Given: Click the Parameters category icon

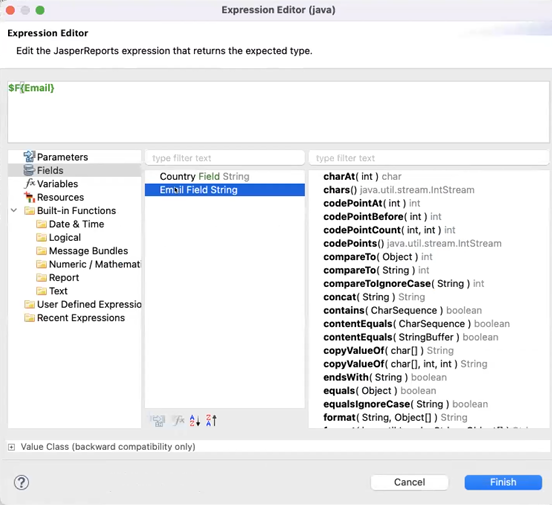Looking at the screenshot, I should click(x=29, y=157).
